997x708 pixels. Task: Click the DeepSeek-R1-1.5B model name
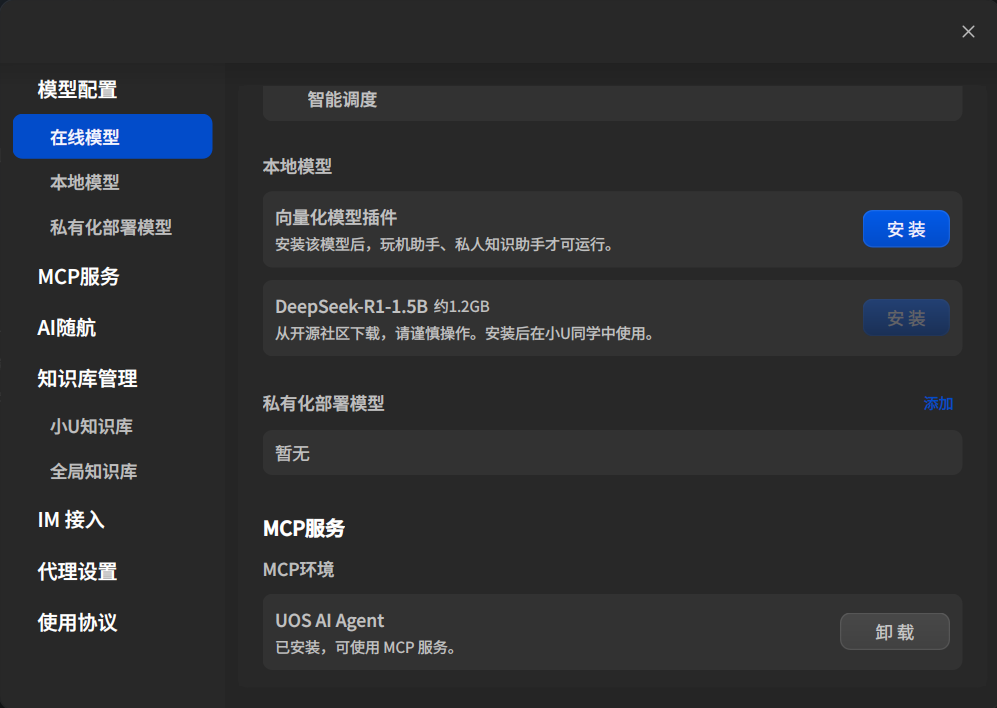pos(352,307)
